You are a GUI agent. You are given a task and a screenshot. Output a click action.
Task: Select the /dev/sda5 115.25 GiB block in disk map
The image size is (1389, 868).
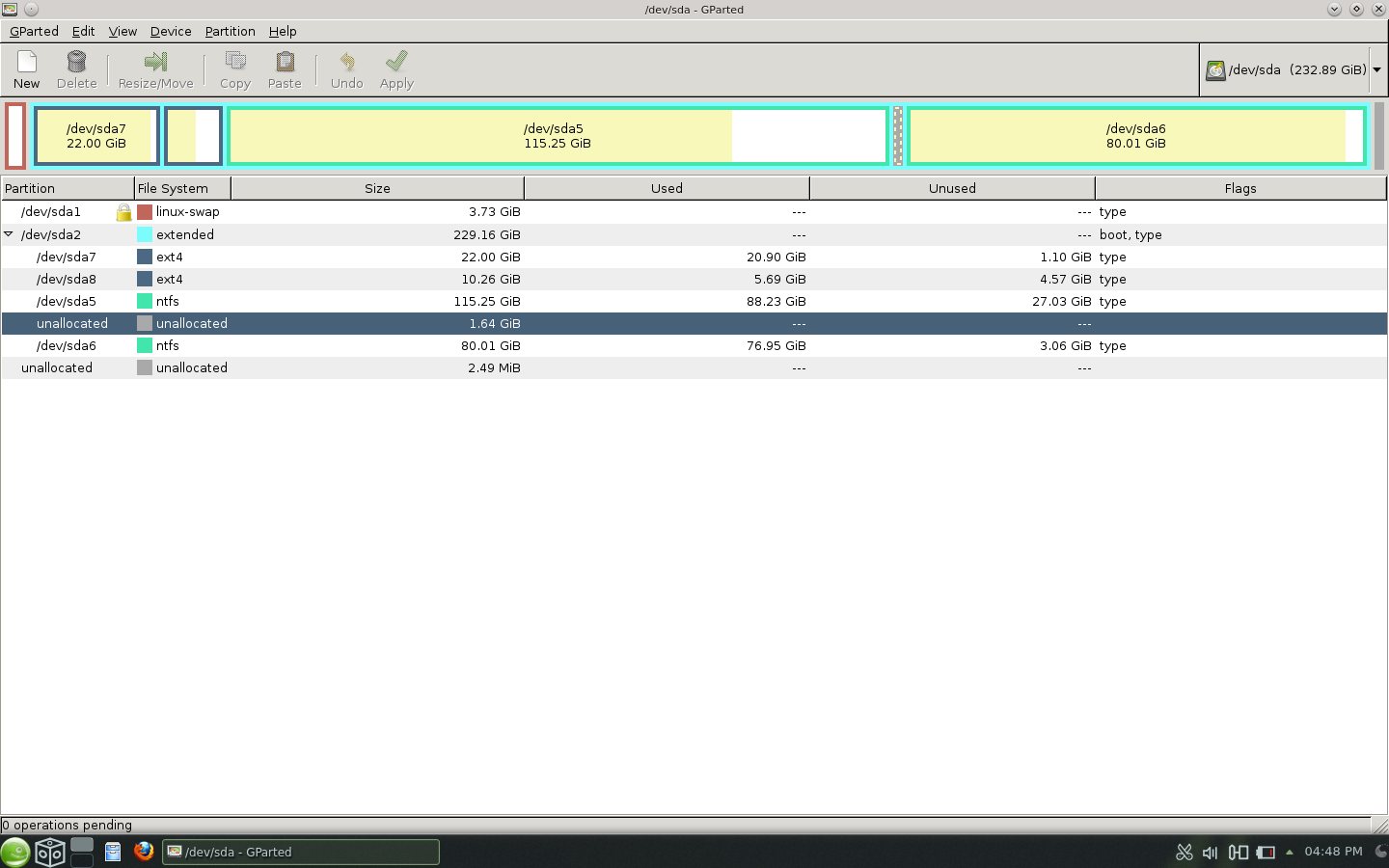[x=558, y=136]
